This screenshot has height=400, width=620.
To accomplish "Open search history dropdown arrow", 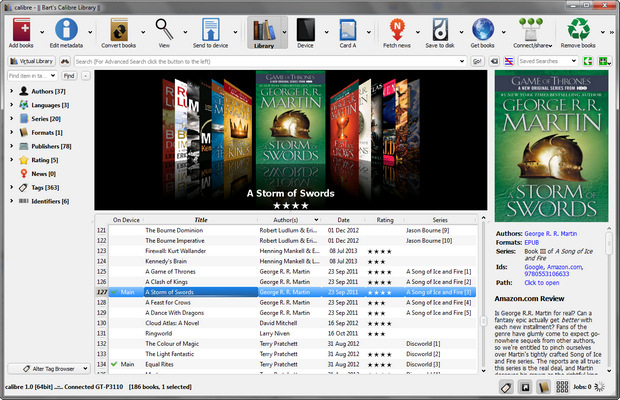I will [x=461, y=61].
